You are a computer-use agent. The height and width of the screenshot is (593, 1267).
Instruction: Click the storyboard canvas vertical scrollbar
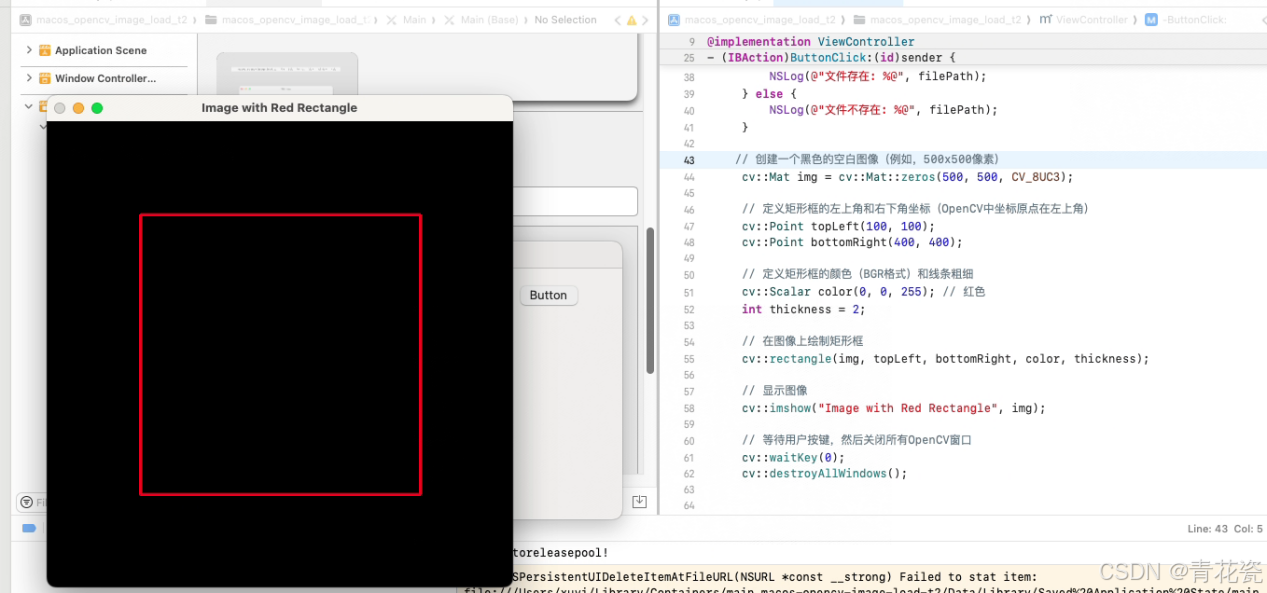650,300
